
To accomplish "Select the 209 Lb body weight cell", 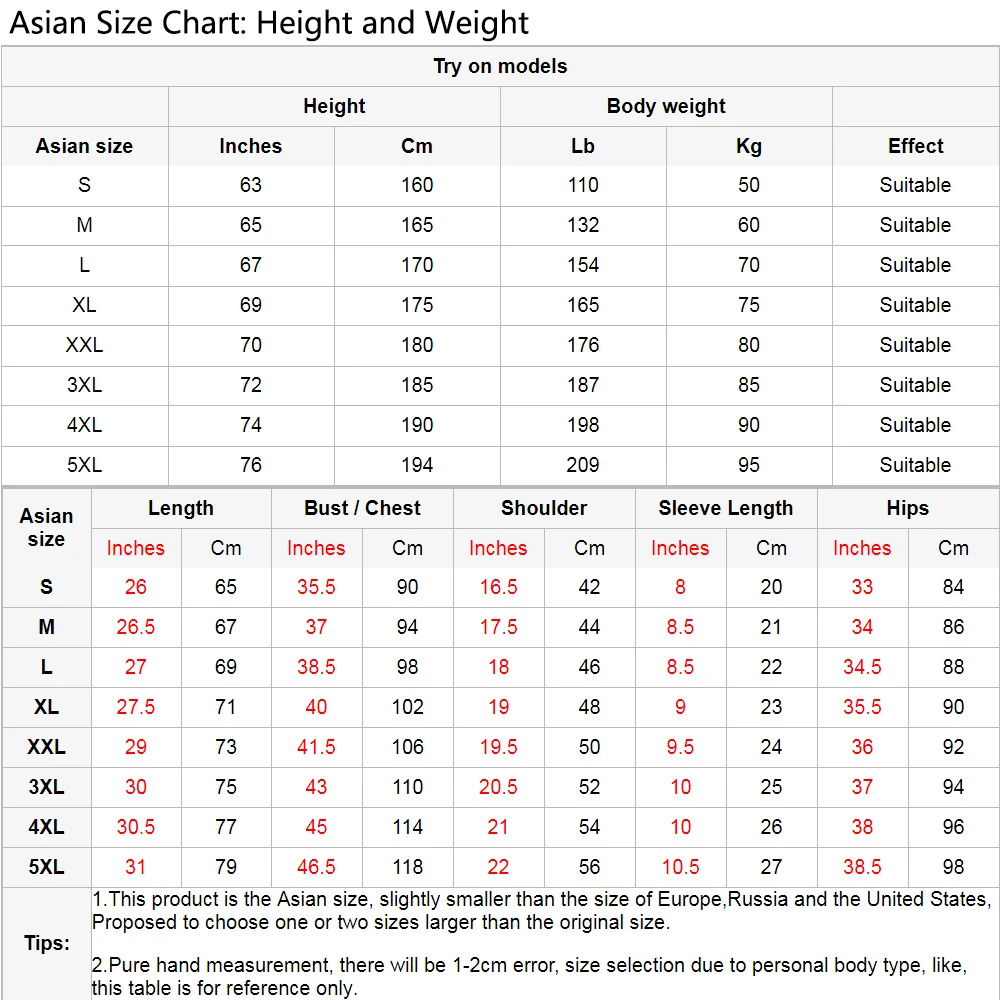I will tap(583, 465).
